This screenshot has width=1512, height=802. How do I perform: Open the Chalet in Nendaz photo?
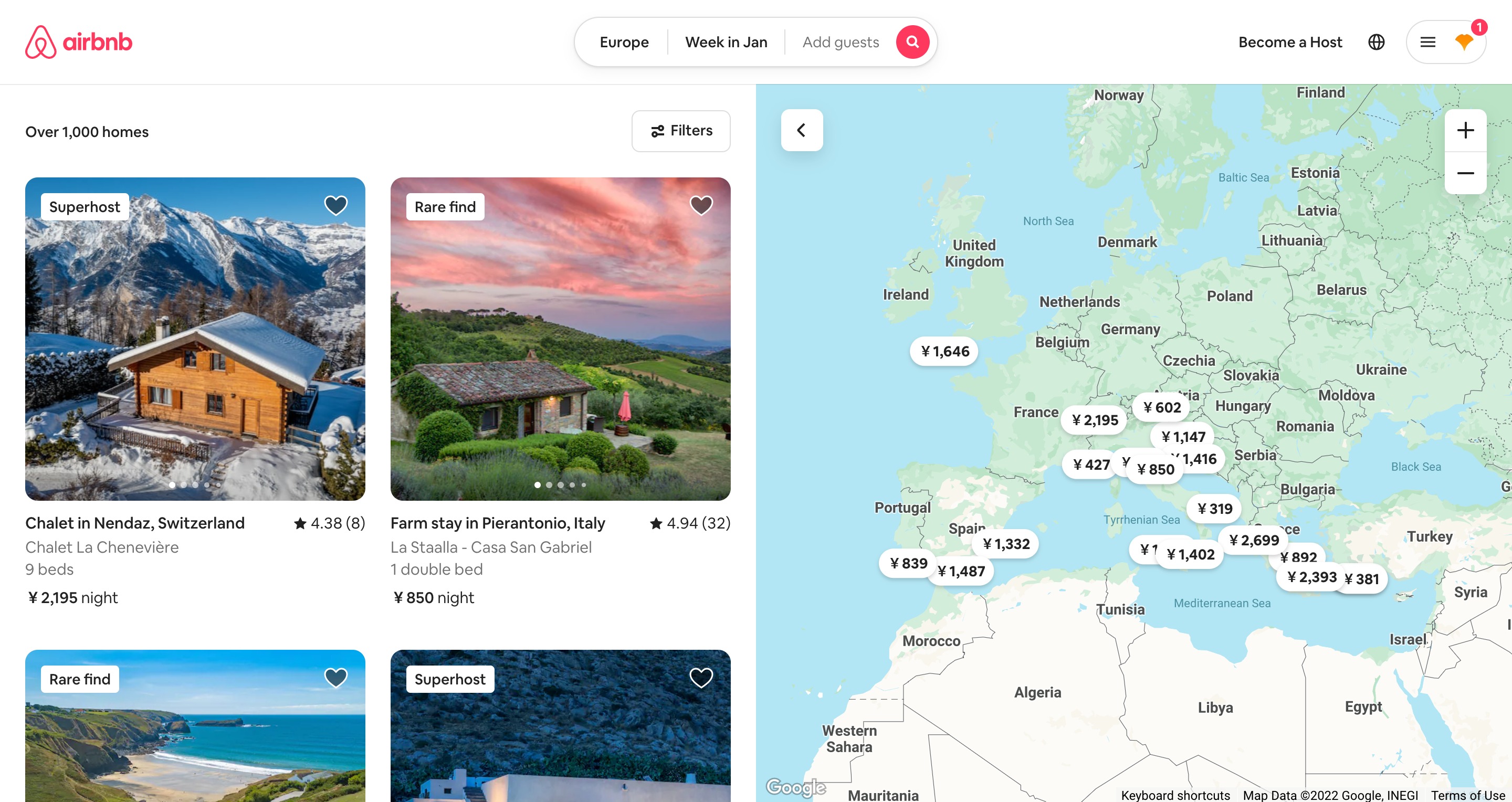(x=195, y=339)
